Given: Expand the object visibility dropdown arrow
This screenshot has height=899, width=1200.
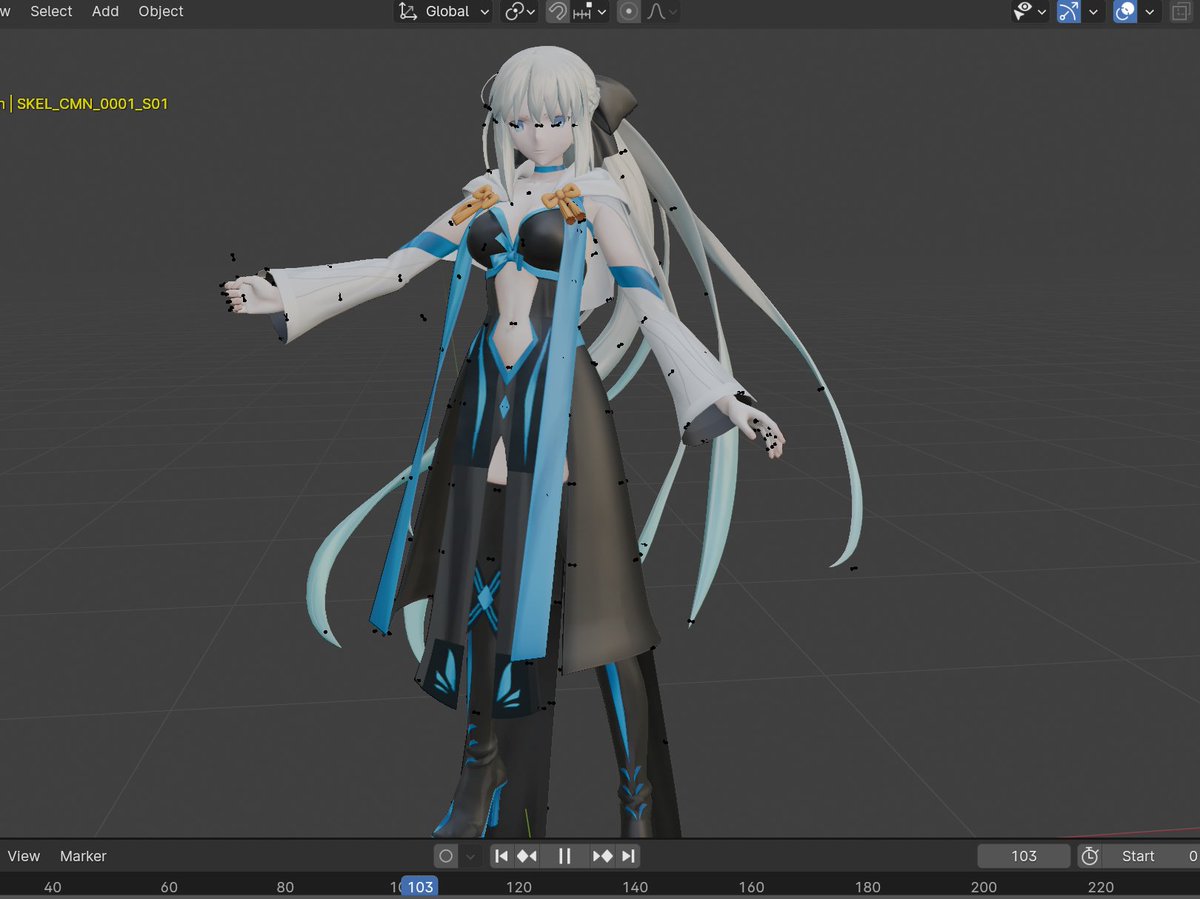Looking at the screenshot, I should (x=1042, y=12).
